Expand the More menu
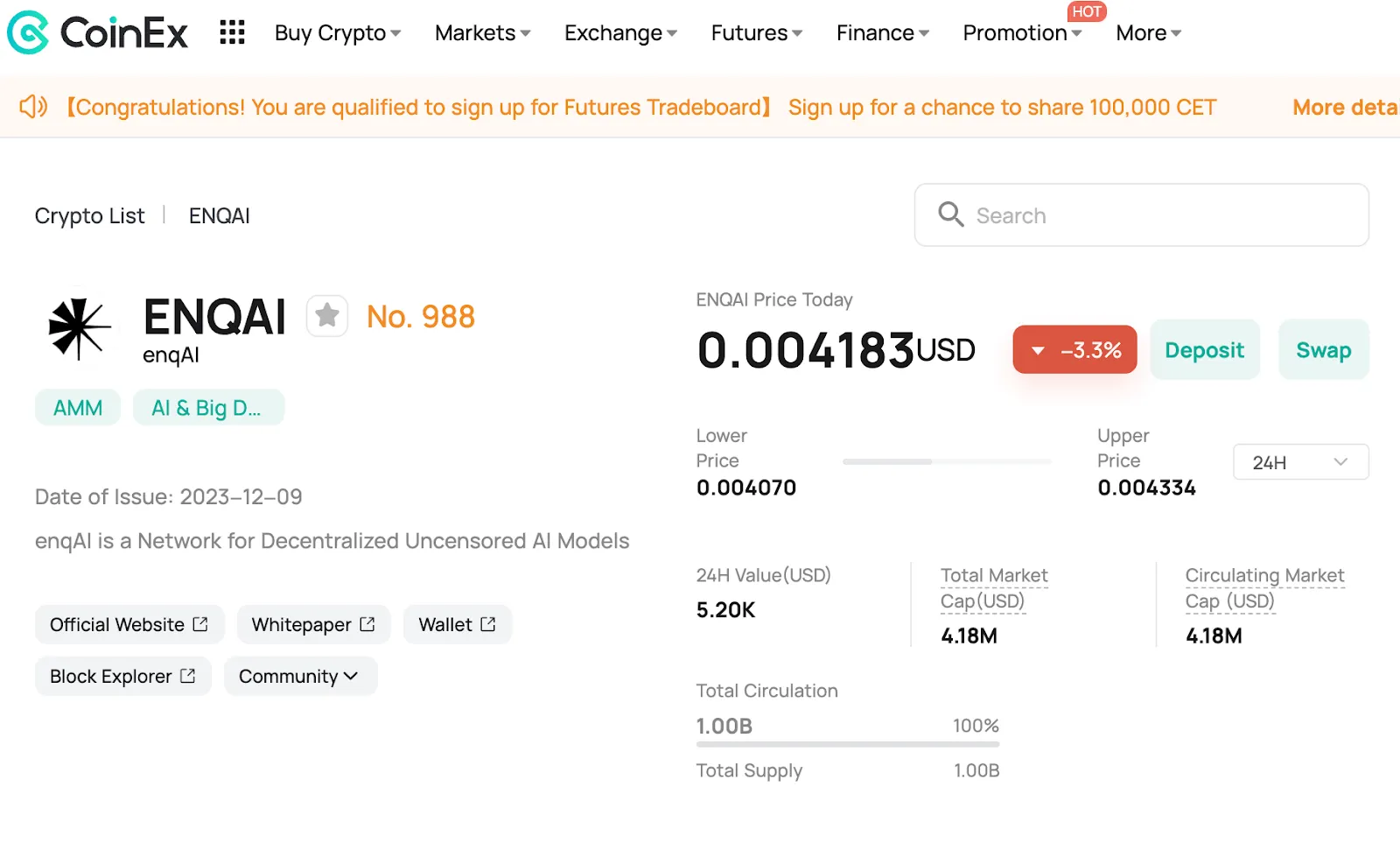The image size is (1400, 843). [x=1149, y=33]
